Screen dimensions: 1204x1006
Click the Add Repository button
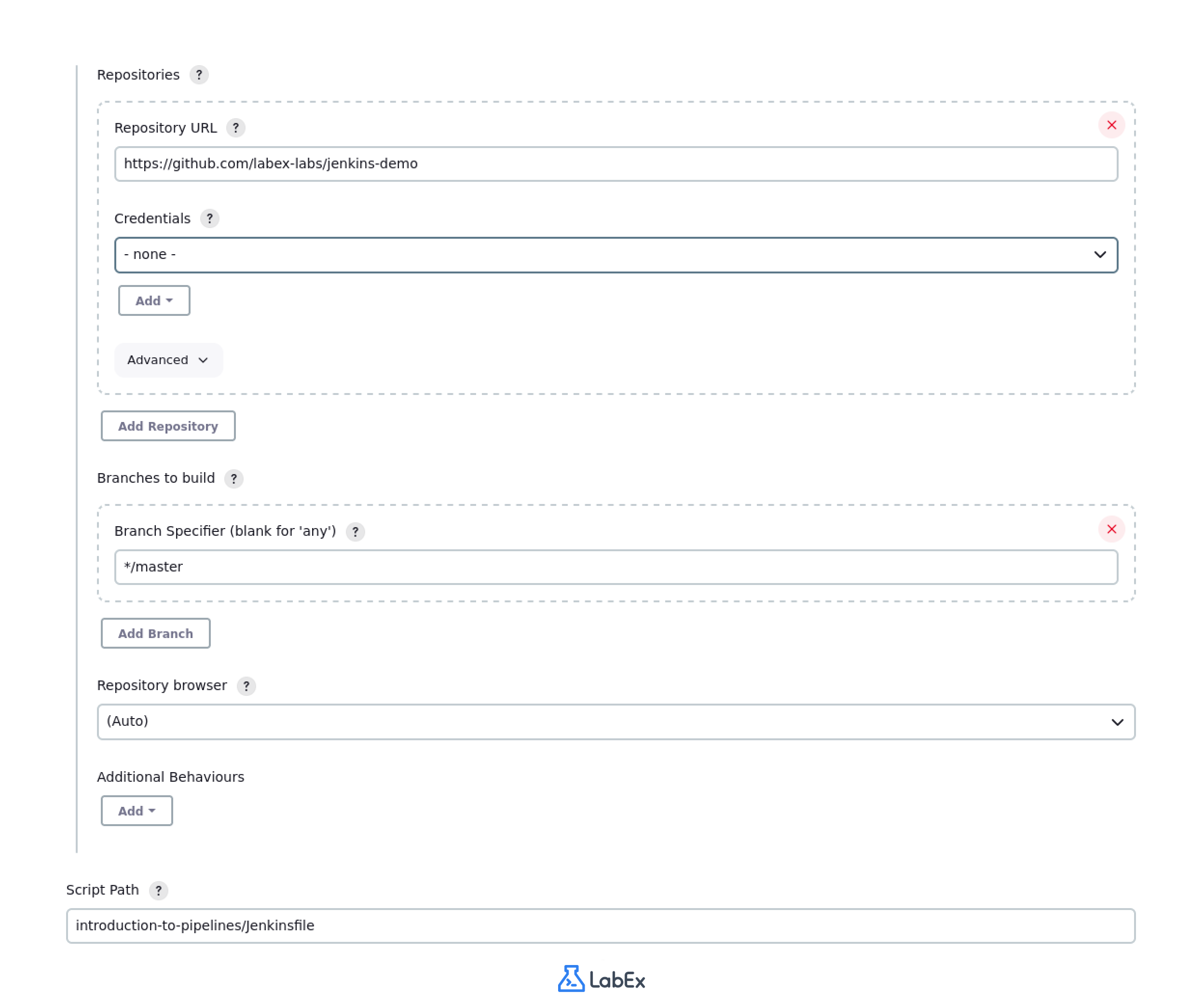tap(168, 426)
